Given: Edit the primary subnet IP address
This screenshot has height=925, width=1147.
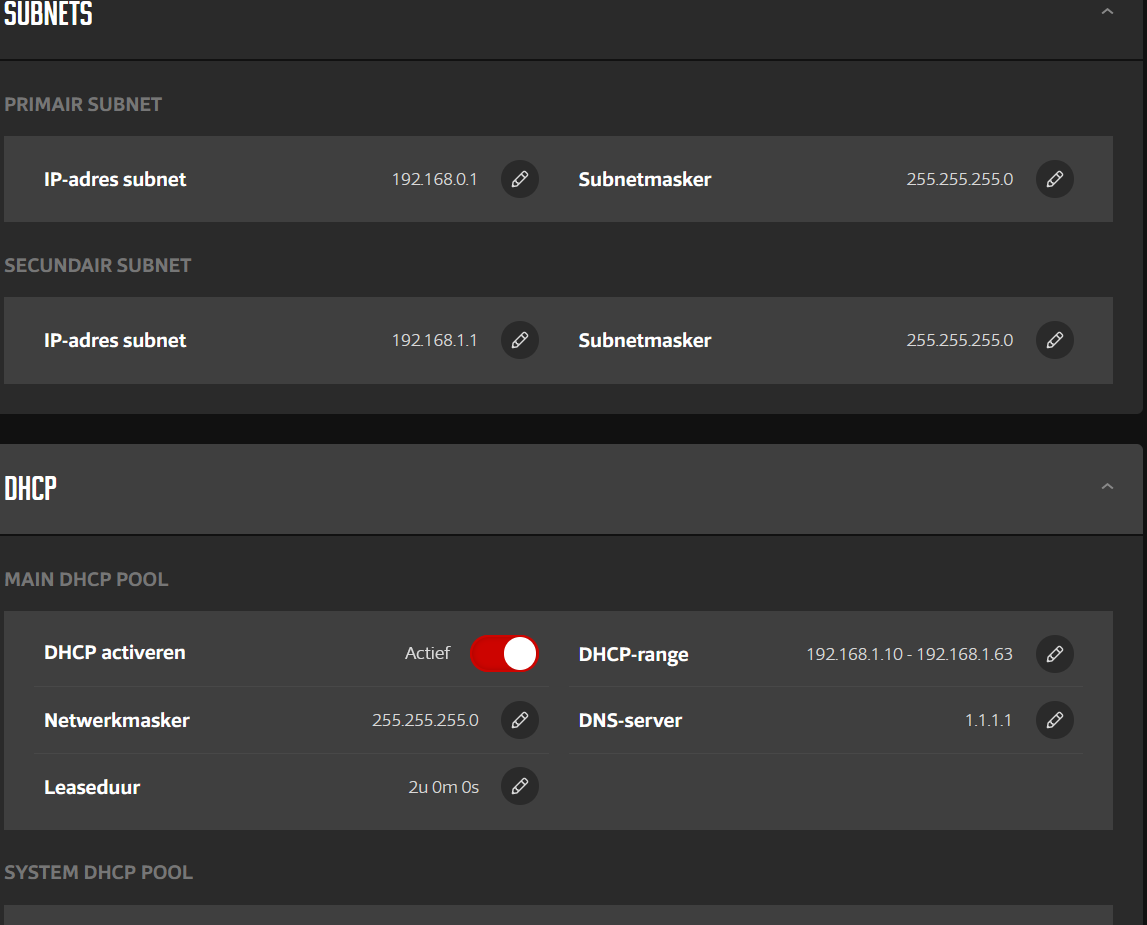Looking at the screenshot, I should click(x=519, y=180).
